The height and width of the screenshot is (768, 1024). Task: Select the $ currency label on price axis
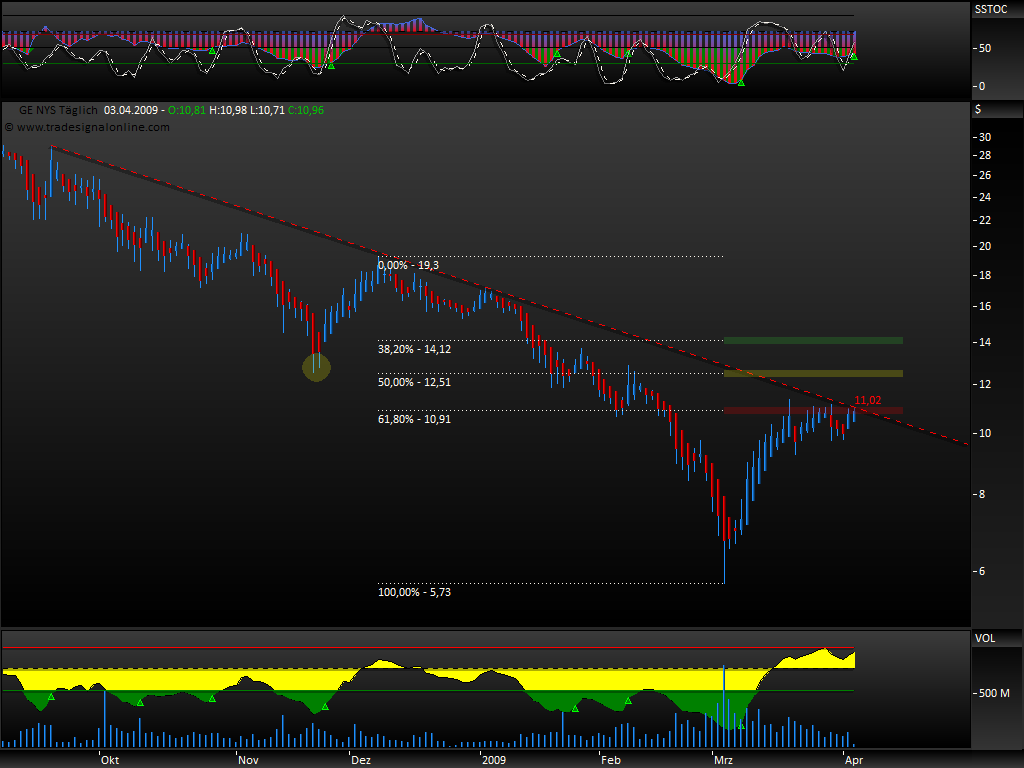(x=978, y=109)
